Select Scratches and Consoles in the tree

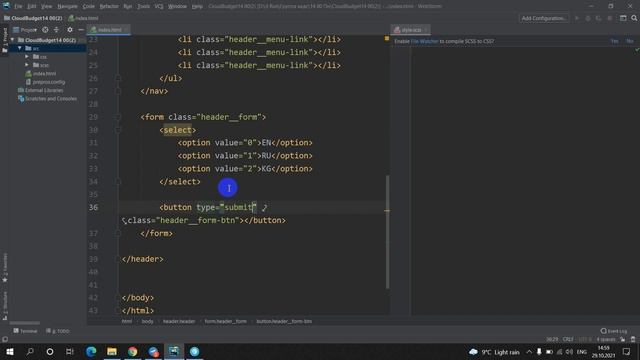pos(47,98)
